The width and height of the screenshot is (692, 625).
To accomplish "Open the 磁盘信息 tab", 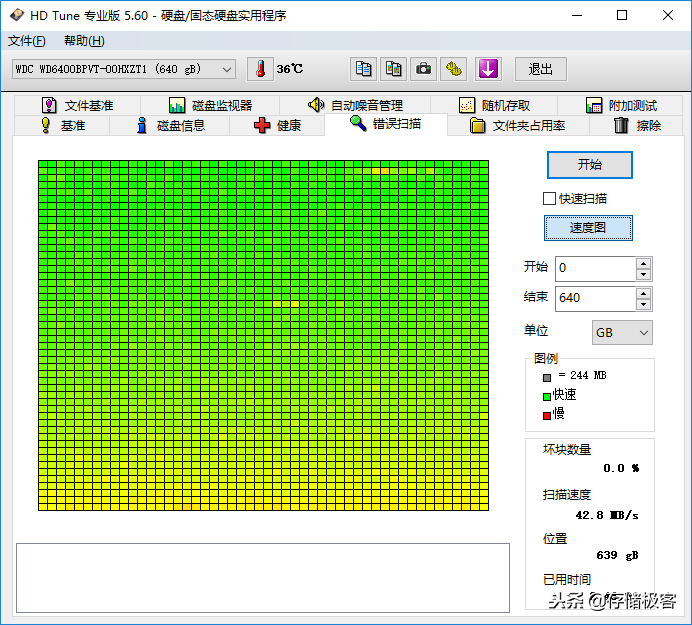I will [x=170, y=126].
